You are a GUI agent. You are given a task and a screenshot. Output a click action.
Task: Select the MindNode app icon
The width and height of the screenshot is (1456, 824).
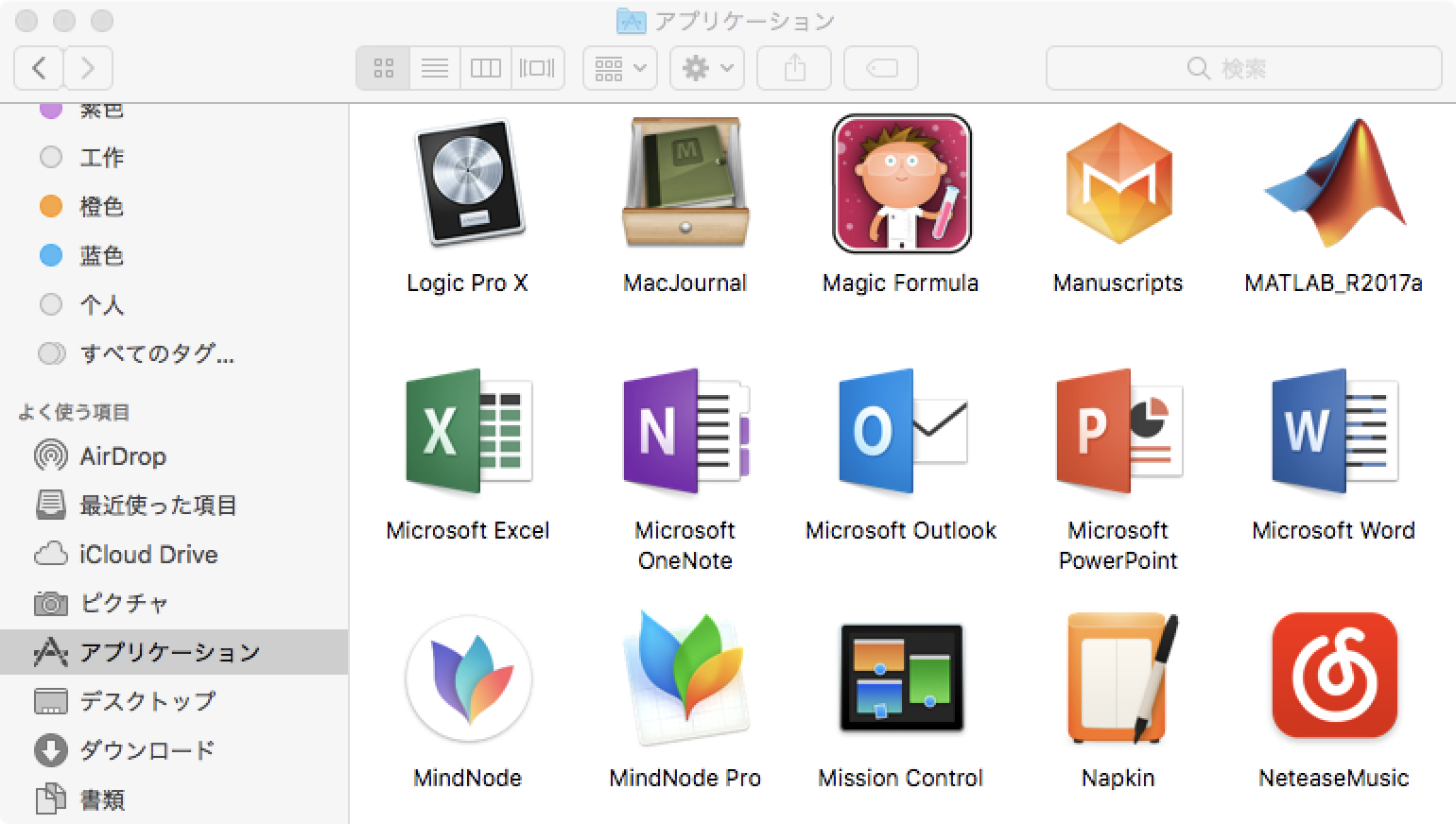point(468,678)
